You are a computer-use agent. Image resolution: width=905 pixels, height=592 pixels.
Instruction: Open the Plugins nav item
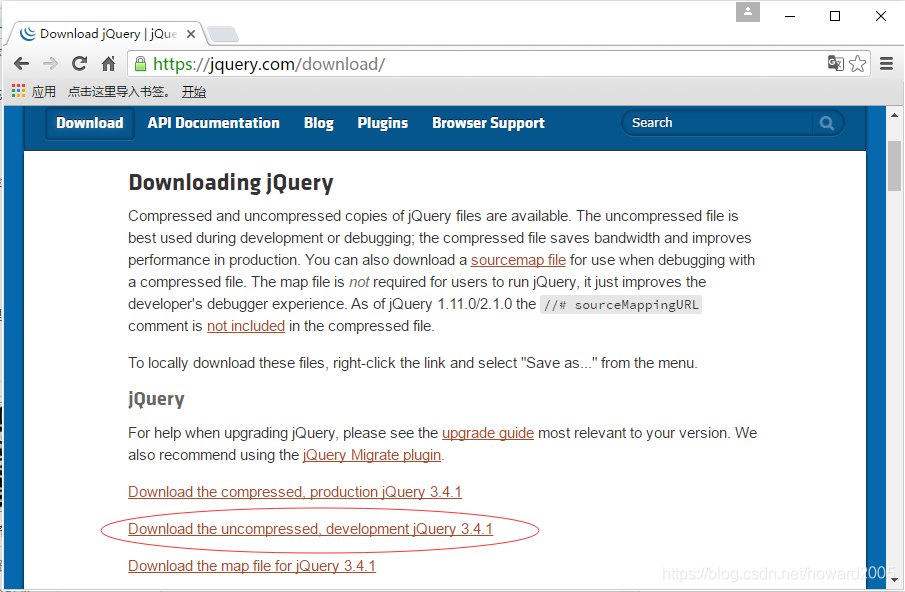coord(383,123)
